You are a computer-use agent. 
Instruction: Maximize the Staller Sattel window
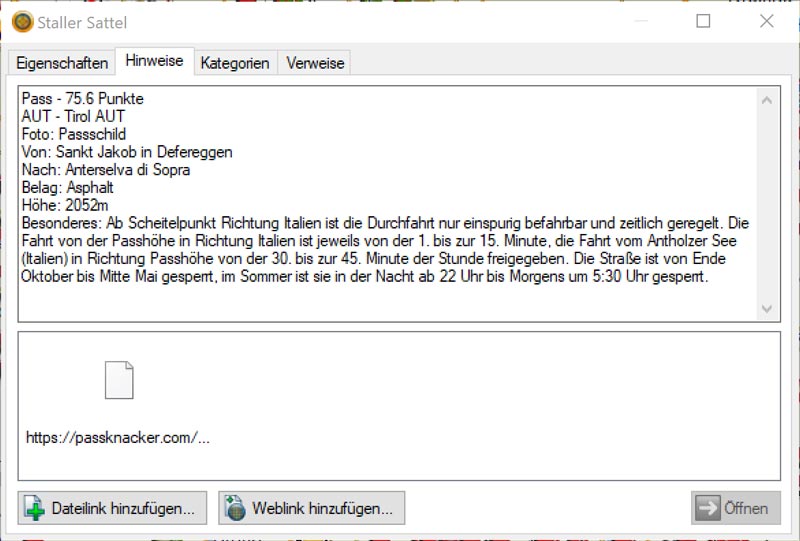703,21
